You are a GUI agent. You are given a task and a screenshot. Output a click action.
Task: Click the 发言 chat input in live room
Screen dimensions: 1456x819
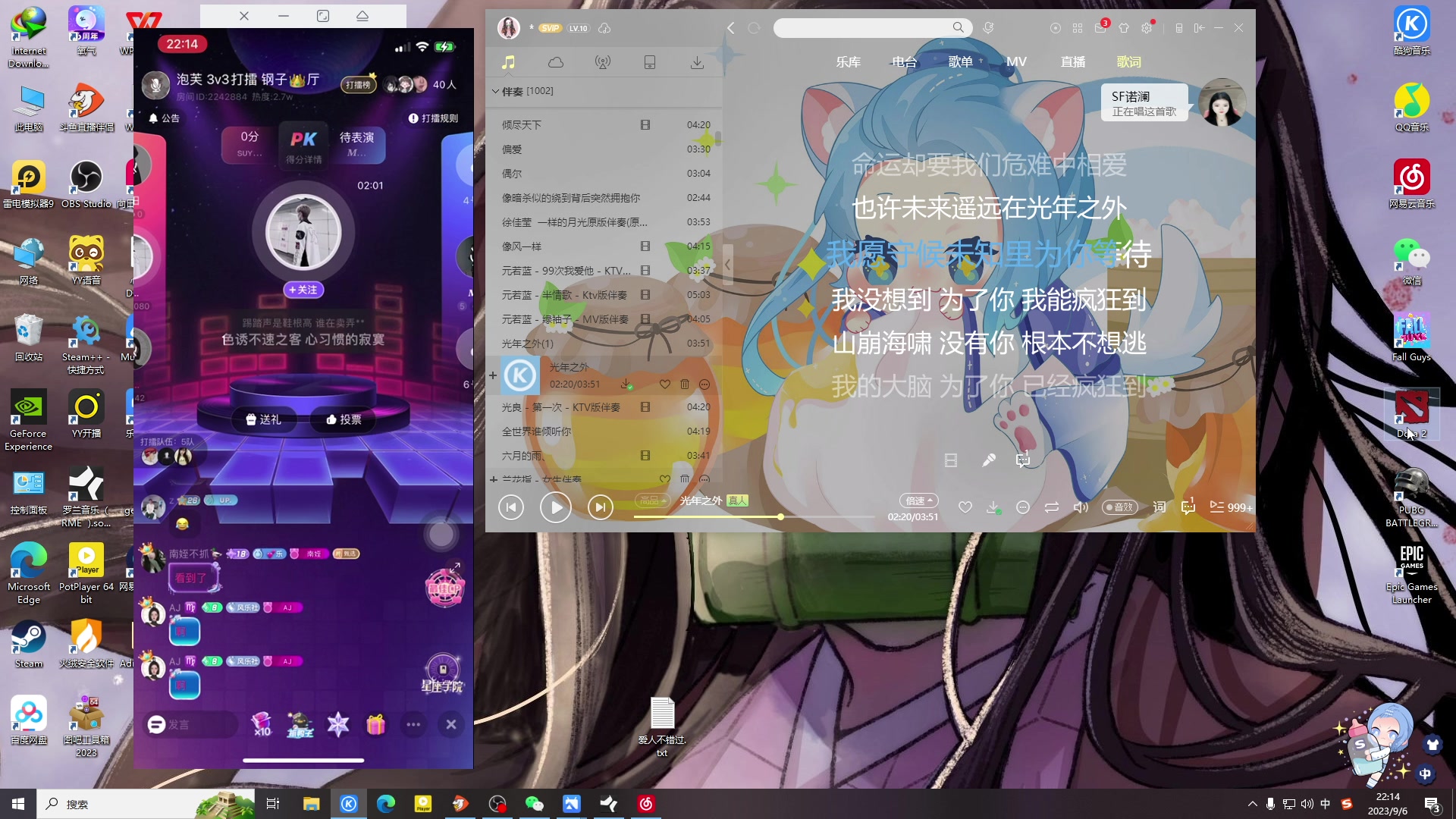[x=190, y=725]
